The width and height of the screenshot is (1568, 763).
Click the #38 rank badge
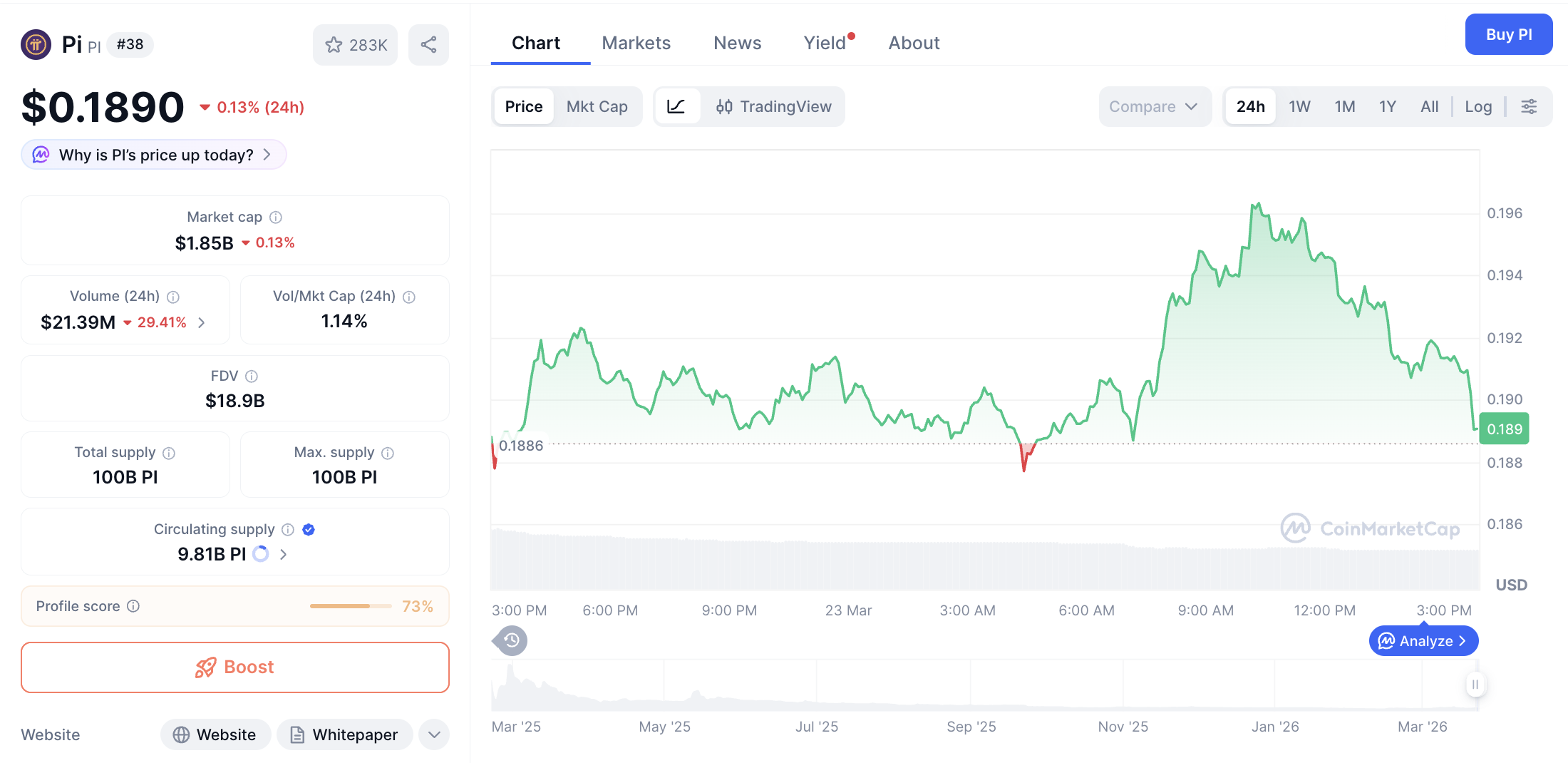point(130,44)
